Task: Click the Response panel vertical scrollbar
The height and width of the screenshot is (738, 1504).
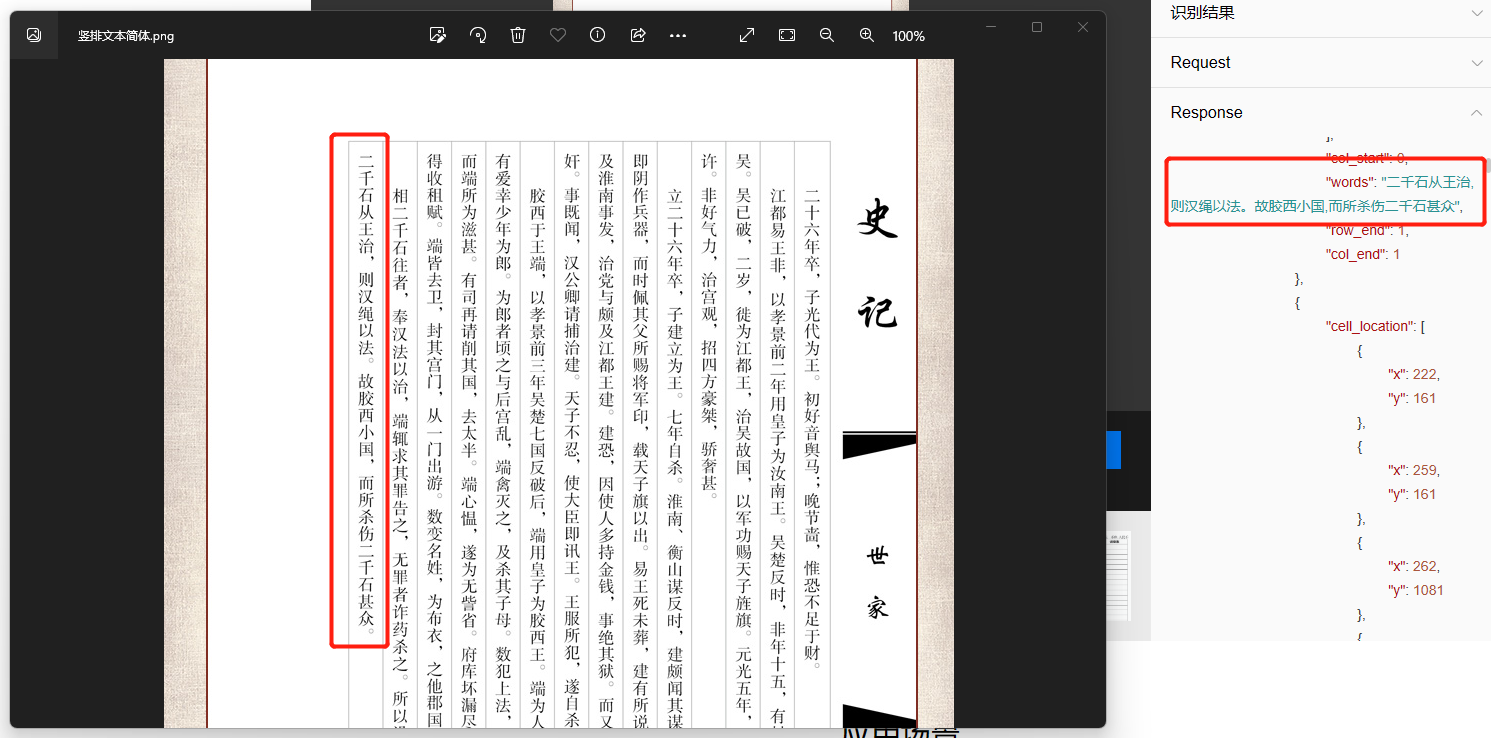Action: [1487, 167]
